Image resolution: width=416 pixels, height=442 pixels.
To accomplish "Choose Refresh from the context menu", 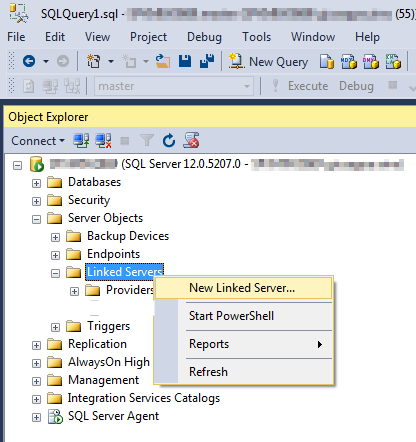I will tap(244, 372).
